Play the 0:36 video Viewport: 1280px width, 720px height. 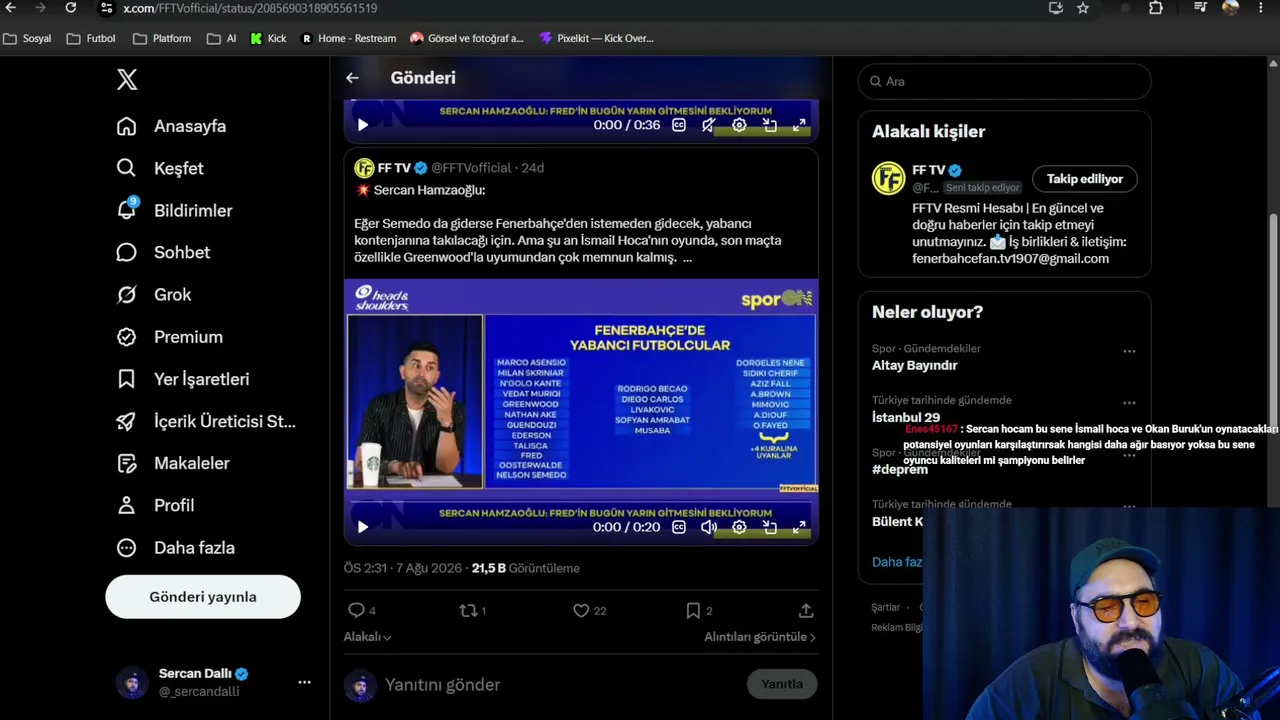pyautogui.click(x=363, y=125)
